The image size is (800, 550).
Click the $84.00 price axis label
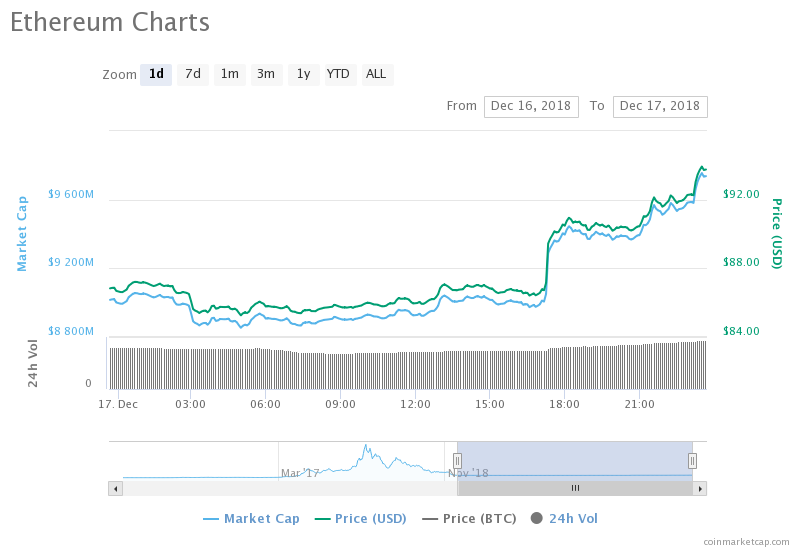[741, 331]
